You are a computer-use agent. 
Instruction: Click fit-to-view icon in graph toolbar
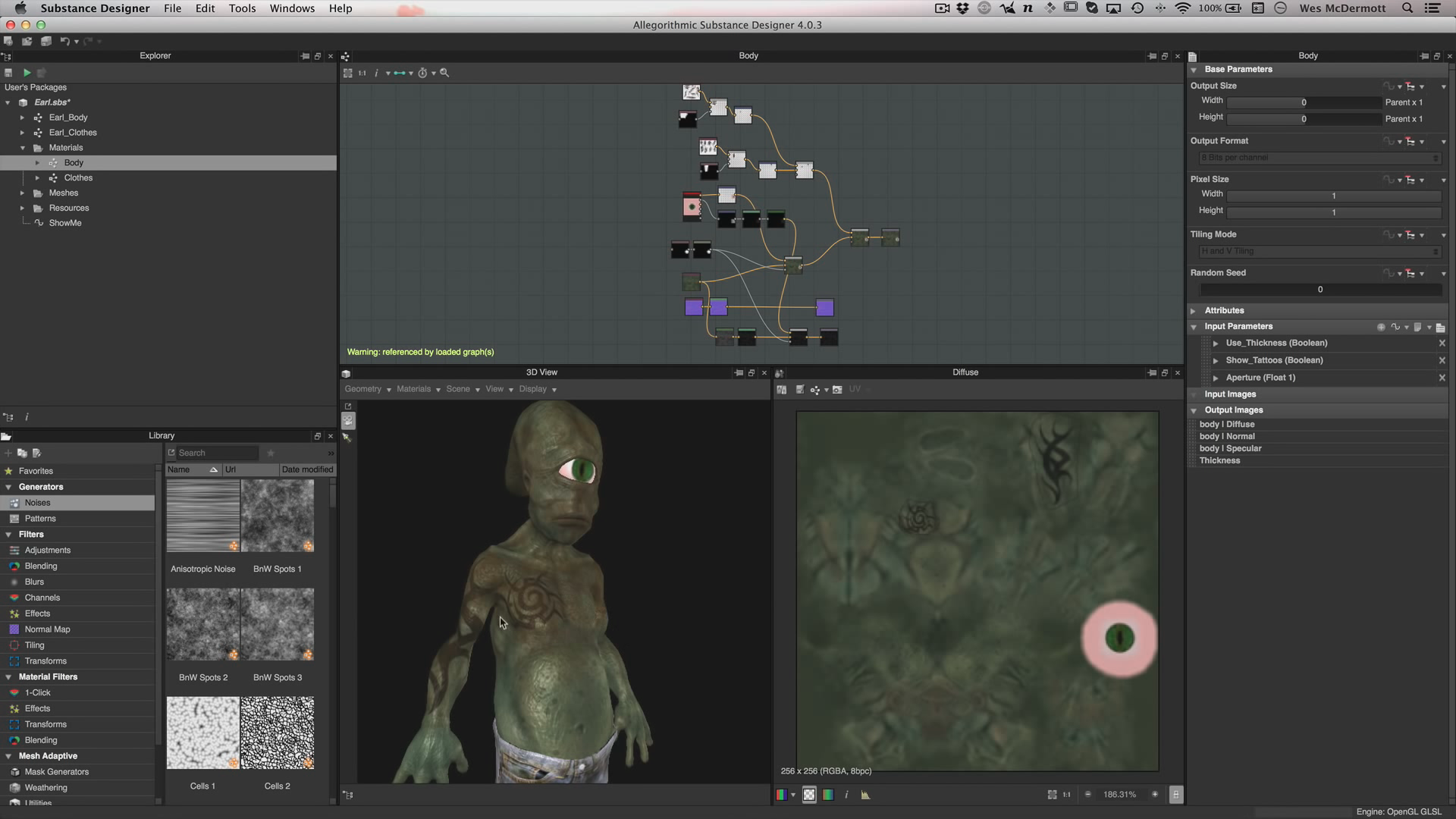coord(347,73)
